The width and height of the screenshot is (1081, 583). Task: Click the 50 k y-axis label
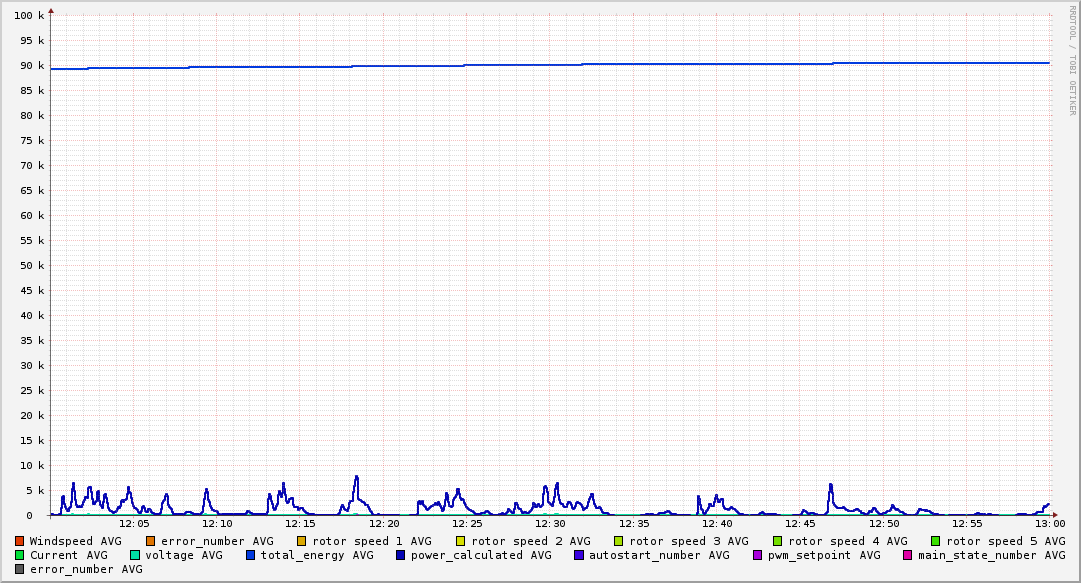pyautogui.click(x=30, y=266)
